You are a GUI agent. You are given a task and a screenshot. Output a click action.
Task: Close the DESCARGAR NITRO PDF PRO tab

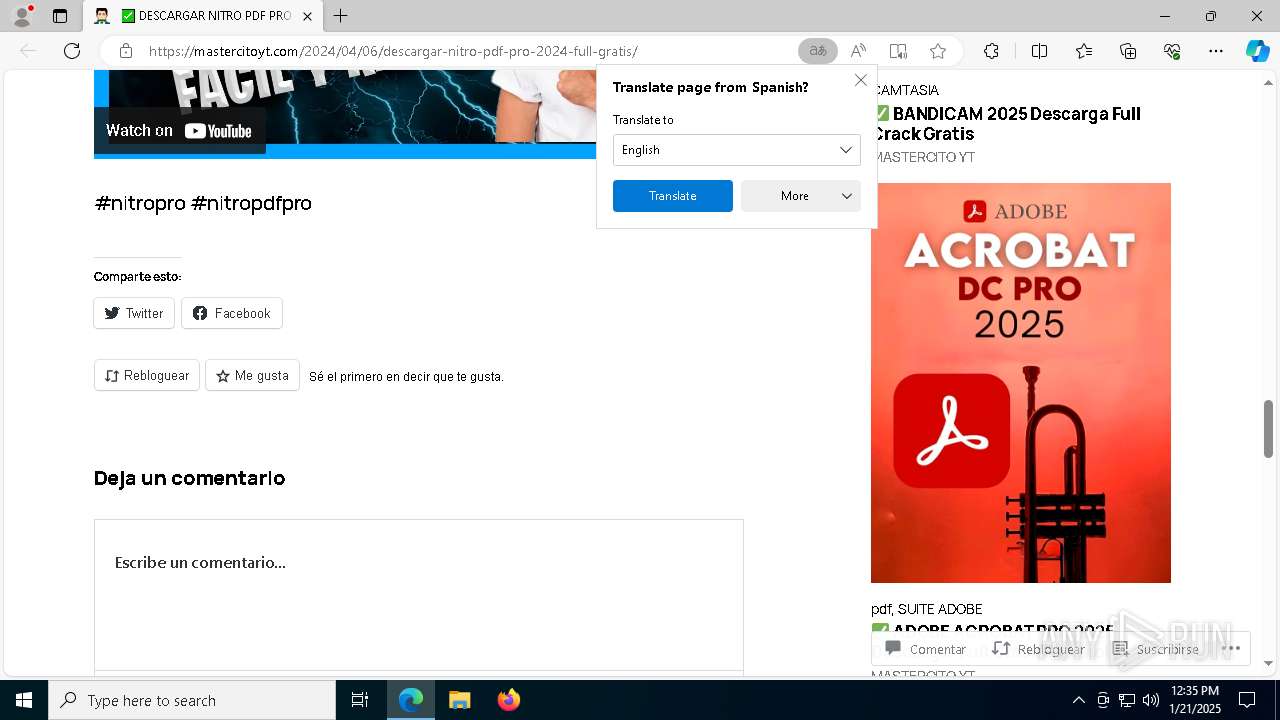[x=307, y=16]
